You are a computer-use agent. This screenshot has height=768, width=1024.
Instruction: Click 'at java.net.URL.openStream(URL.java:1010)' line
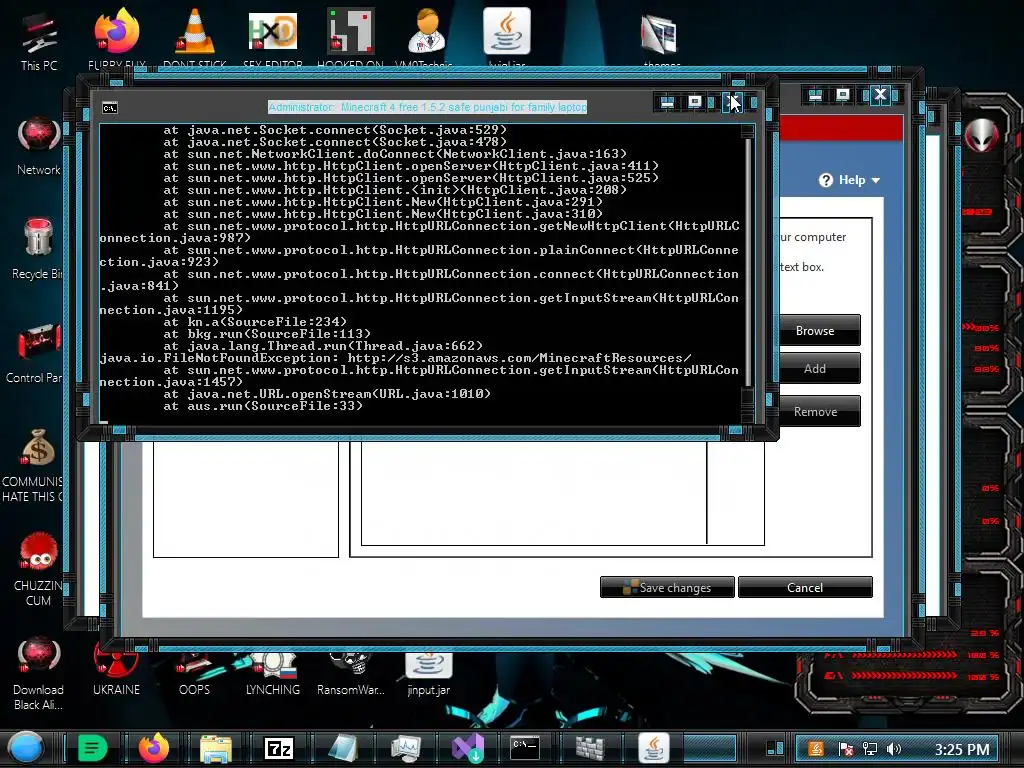click(327, 394)
